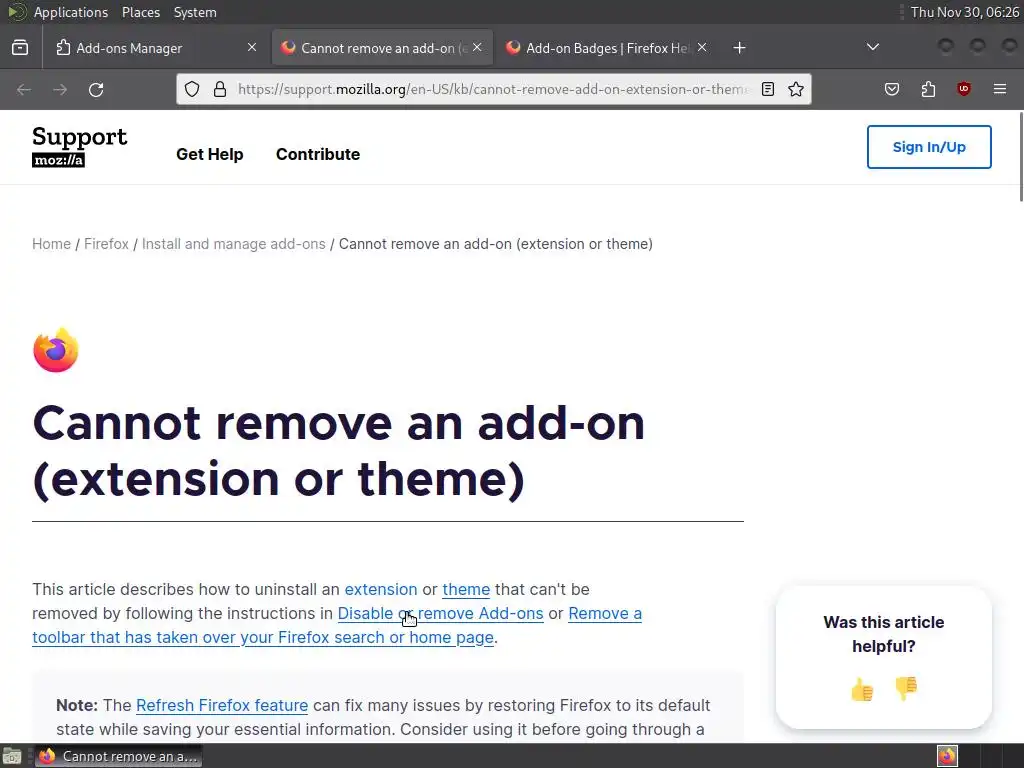Click the page vertical scrollbar
The width and height of the screenshot is (1024, 768).
[1021, 157]
